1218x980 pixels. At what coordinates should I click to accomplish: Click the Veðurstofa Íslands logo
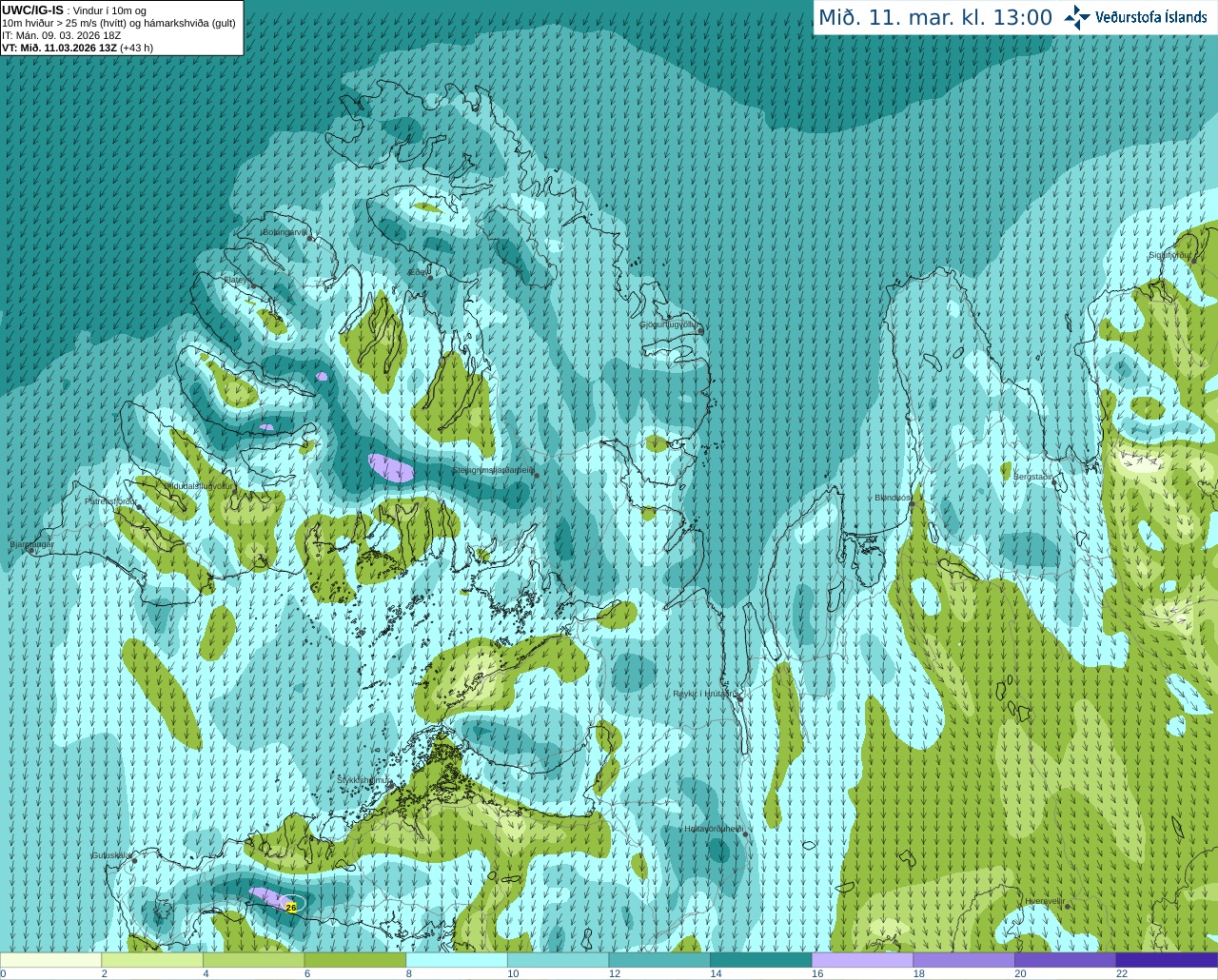click(x=1135, y=17)
